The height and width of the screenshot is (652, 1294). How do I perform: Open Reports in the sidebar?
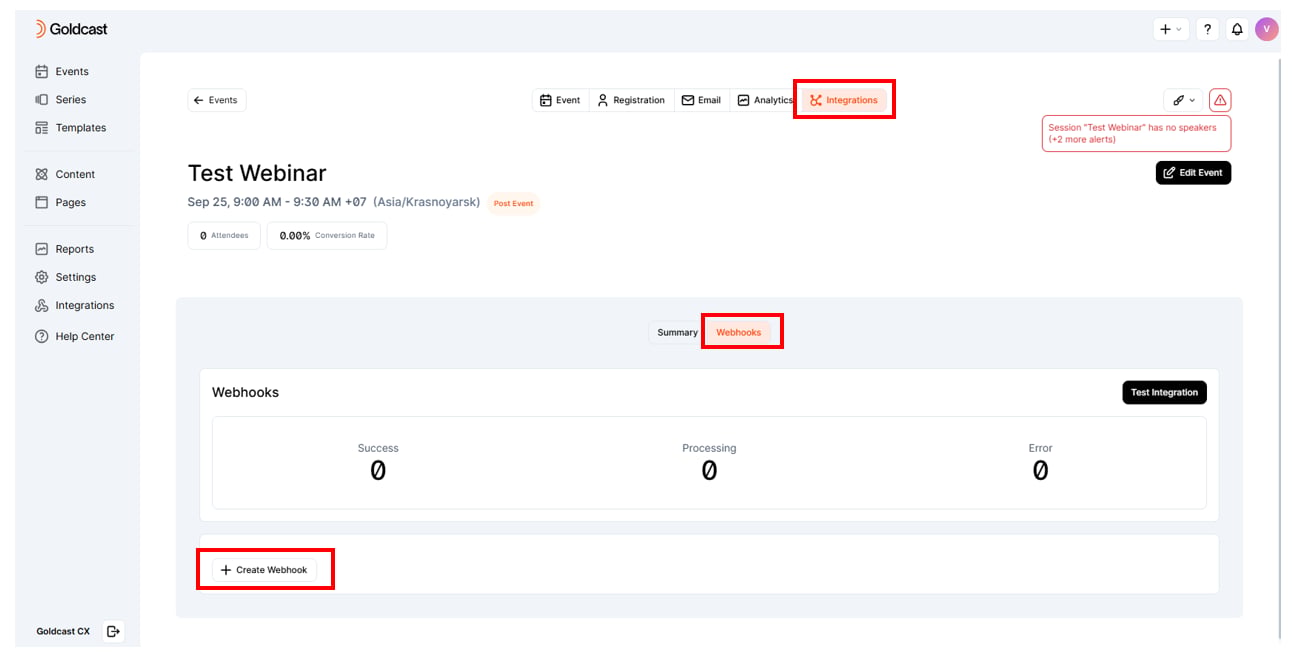click(x=64, y=249)
